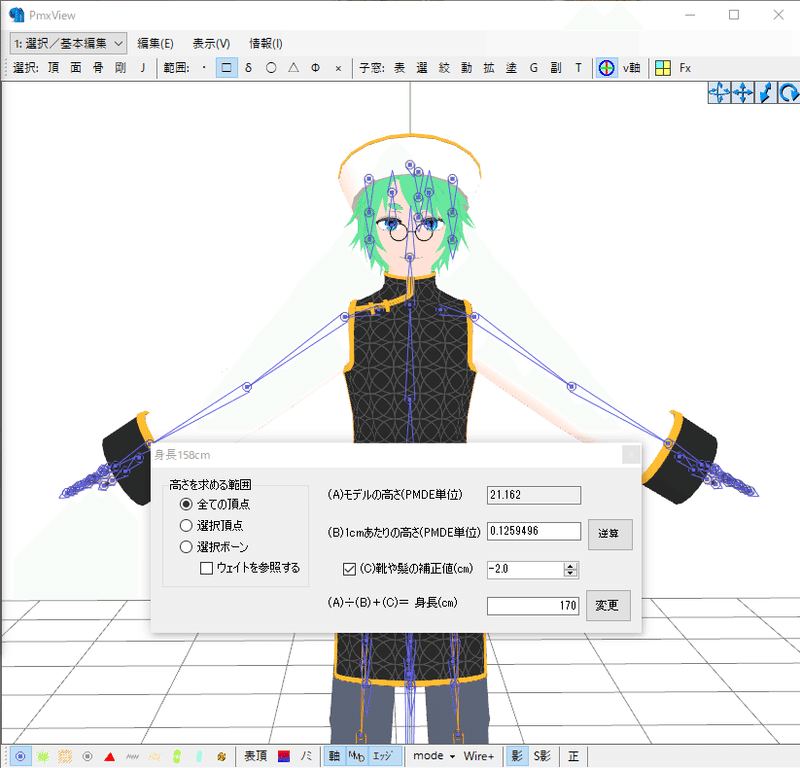Toggle the orange dotted-square display icon

[65, 756]
